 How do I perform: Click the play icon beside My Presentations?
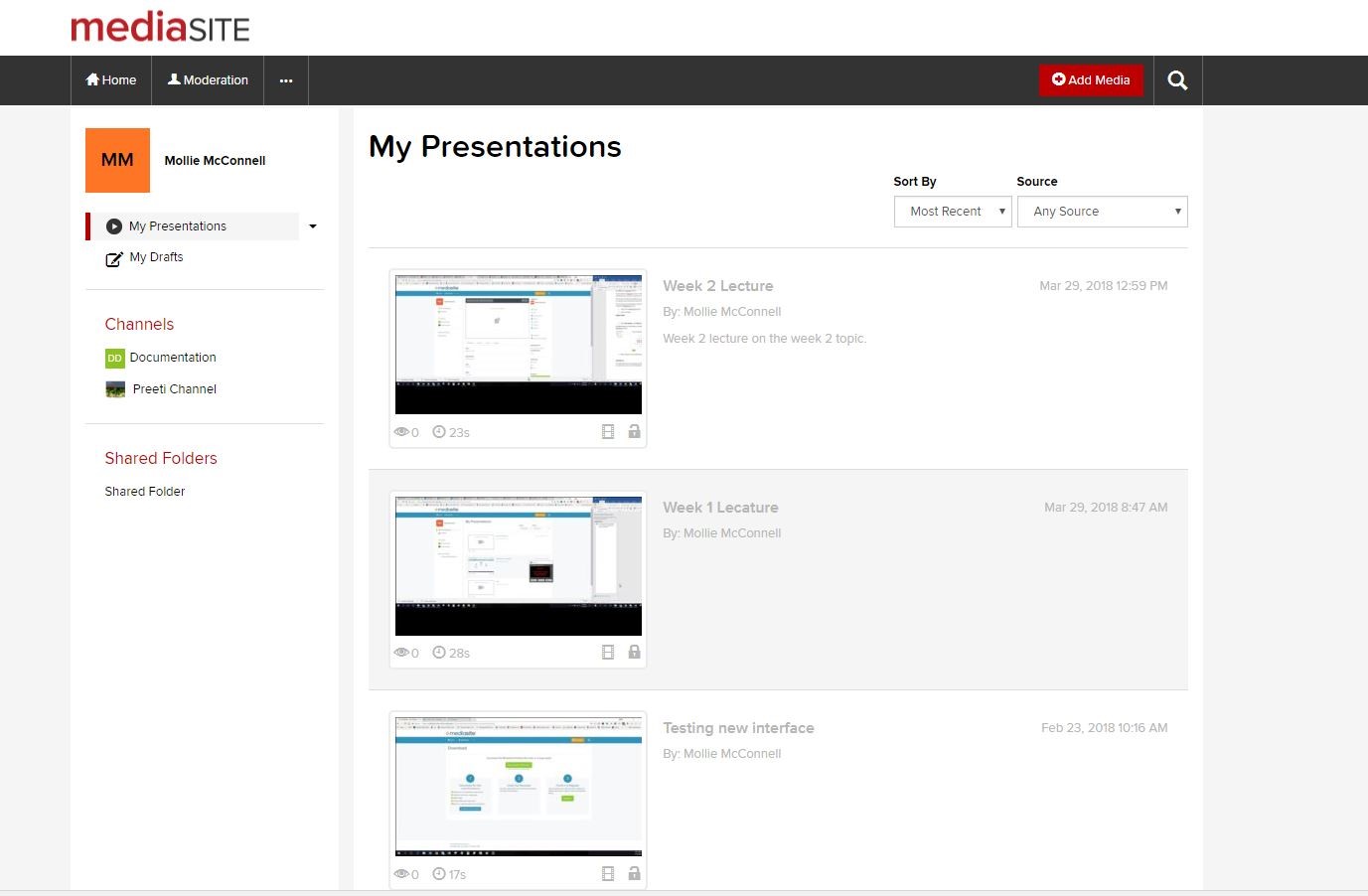(x=113, y=225)
